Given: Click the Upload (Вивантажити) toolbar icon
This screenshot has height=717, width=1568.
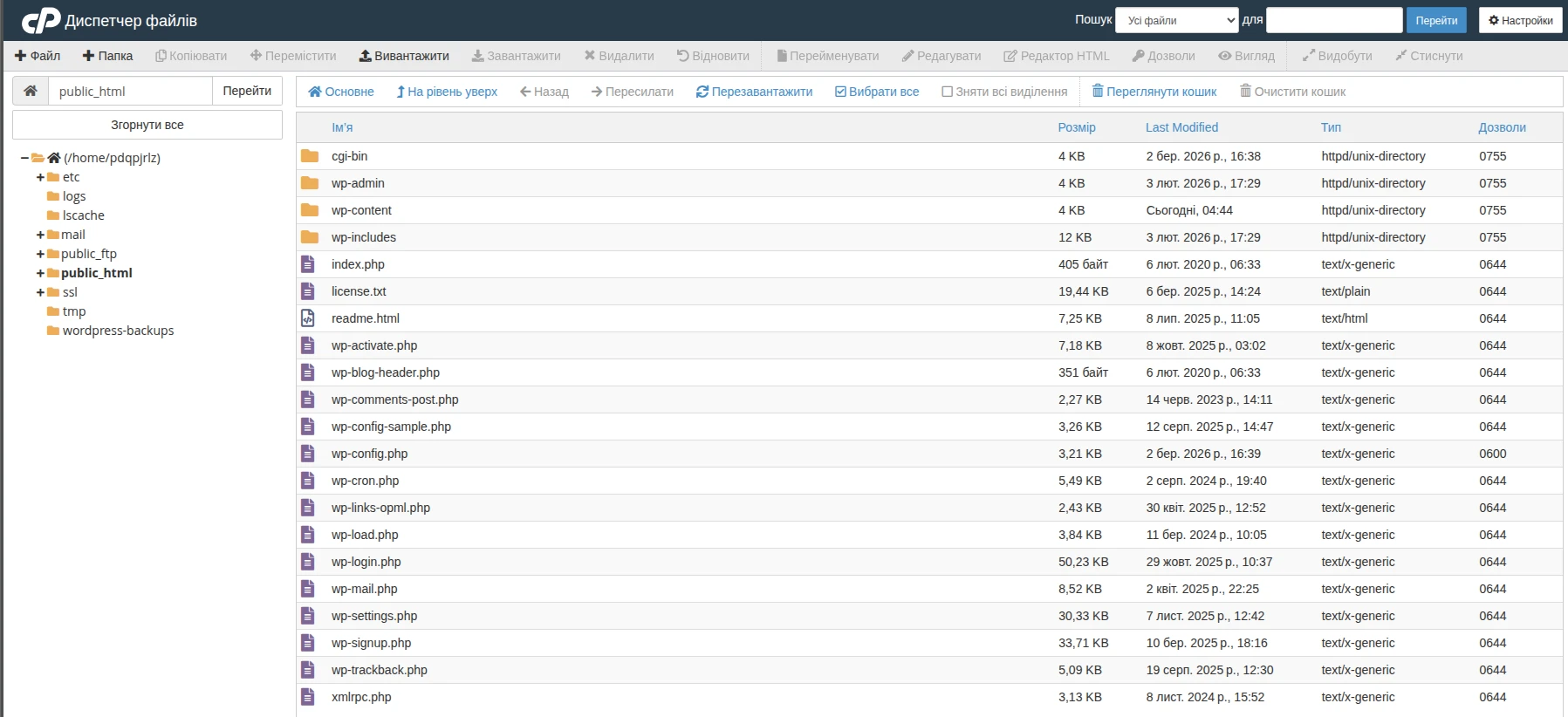Looking at the screenshot, I should coord(366,56).
